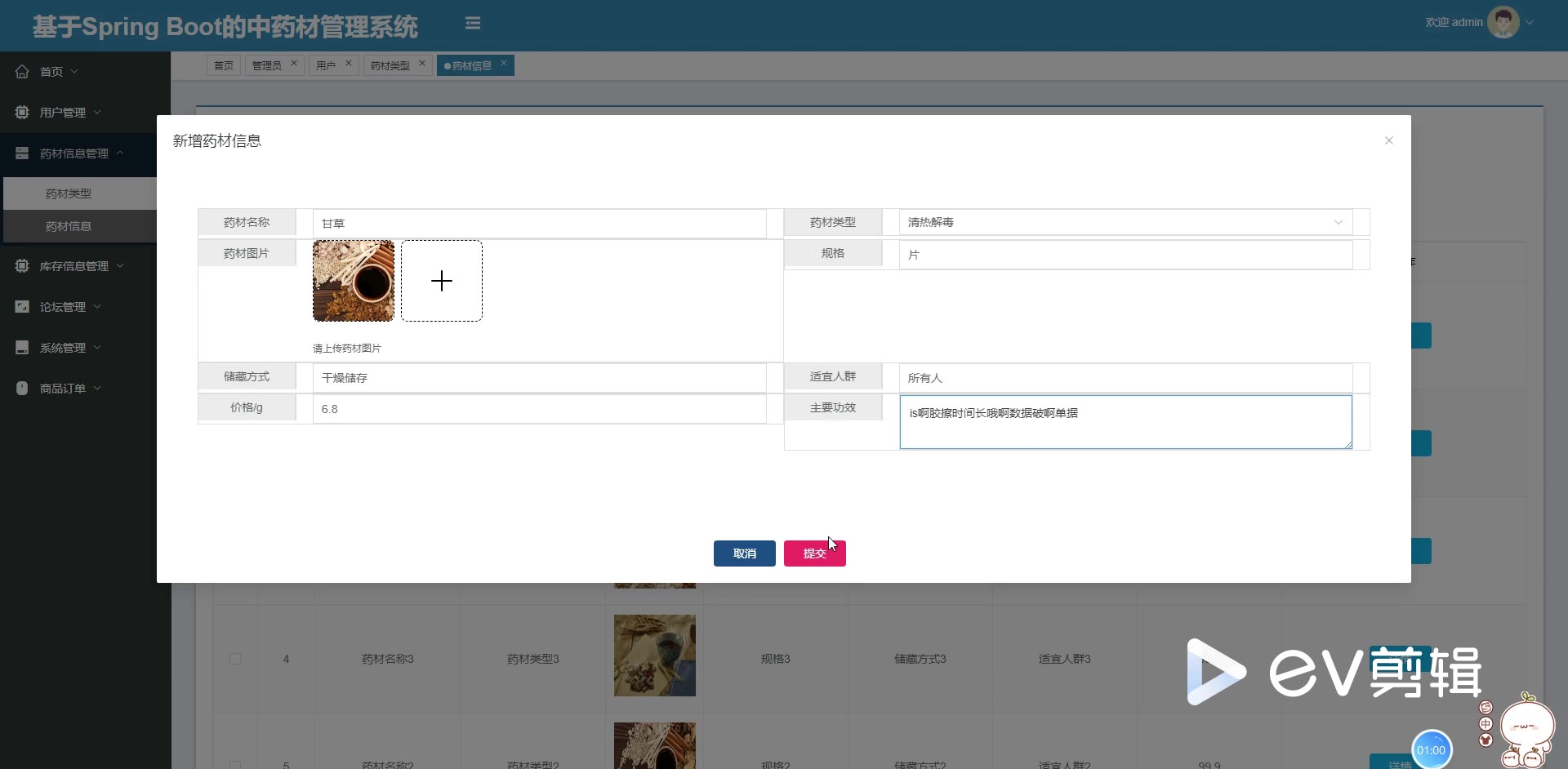Switch to the 首页 tab
Image resolution: width=1568 pixels, height=769 pixels.
224,65
